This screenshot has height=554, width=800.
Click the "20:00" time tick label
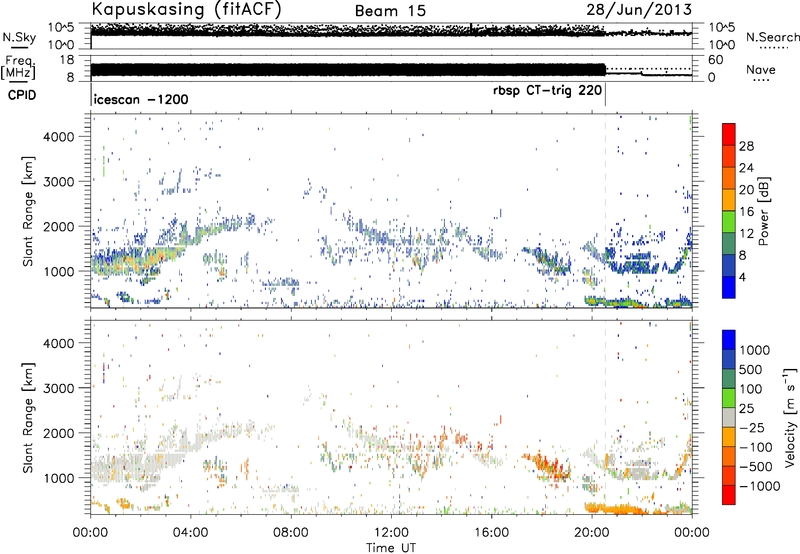click(592, 533)
